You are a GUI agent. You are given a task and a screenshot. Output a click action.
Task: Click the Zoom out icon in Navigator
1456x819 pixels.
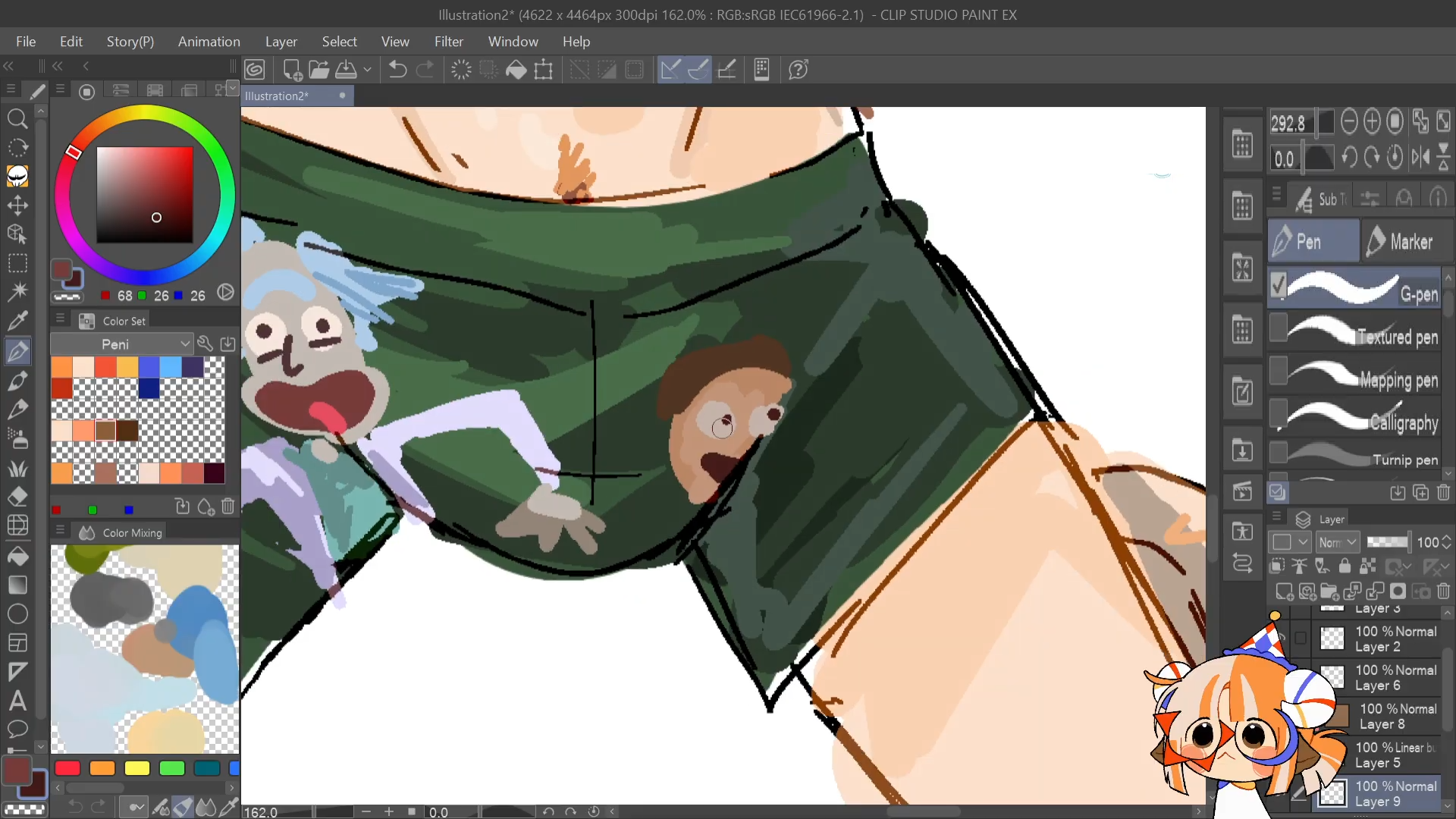(x=1349, y=121)
